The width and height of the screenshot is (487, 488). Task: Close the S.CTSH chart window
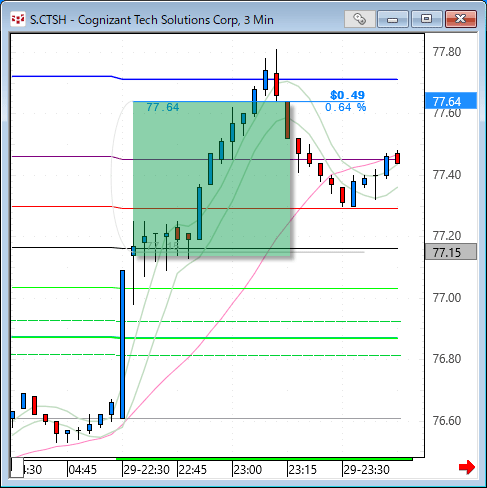point(461,19)
